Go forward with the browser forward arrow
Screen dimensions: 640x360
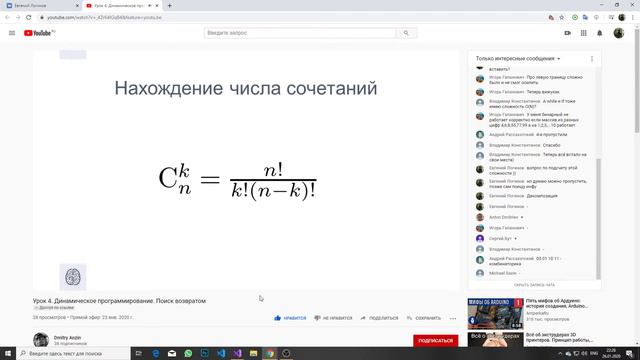(x=18, y=18)
